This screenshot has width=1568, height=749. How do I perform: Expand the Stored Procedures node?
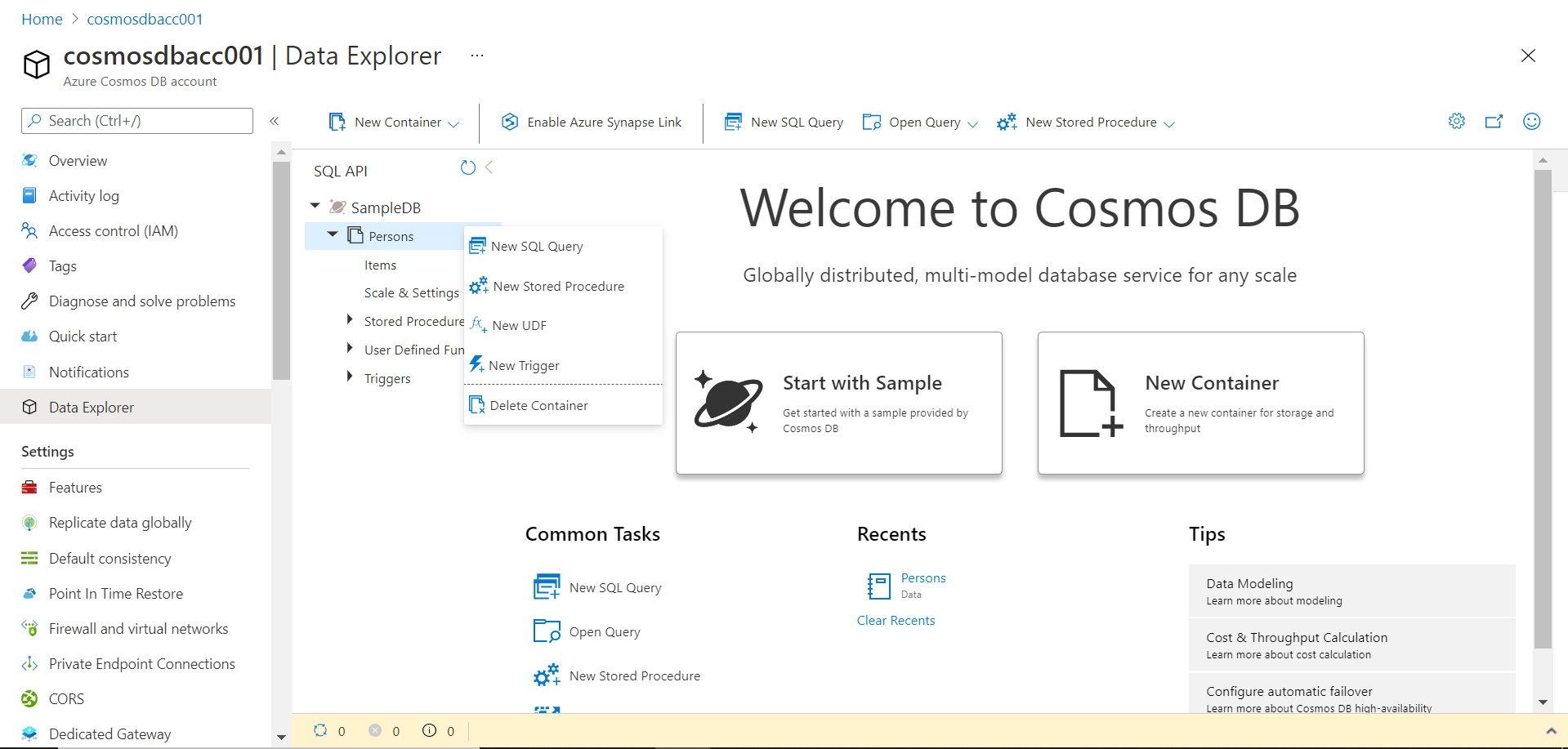(350, 319)
